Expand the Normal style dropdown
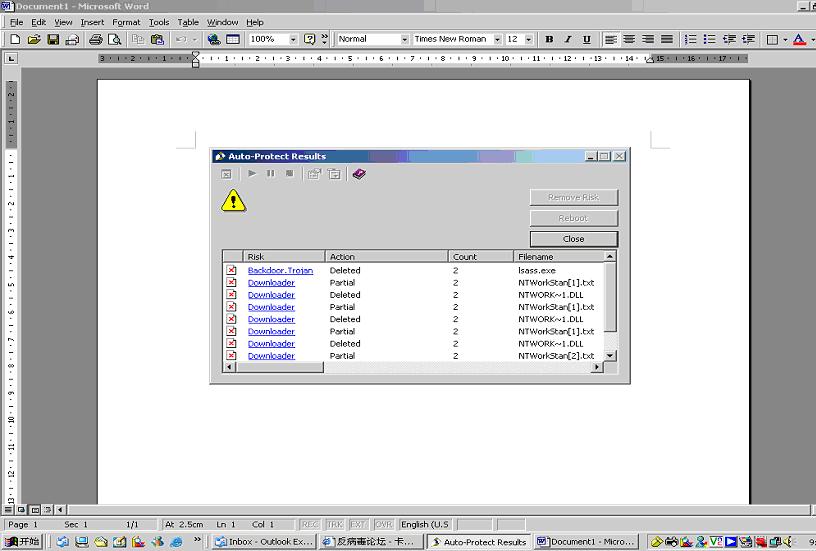 click(404, 40)
